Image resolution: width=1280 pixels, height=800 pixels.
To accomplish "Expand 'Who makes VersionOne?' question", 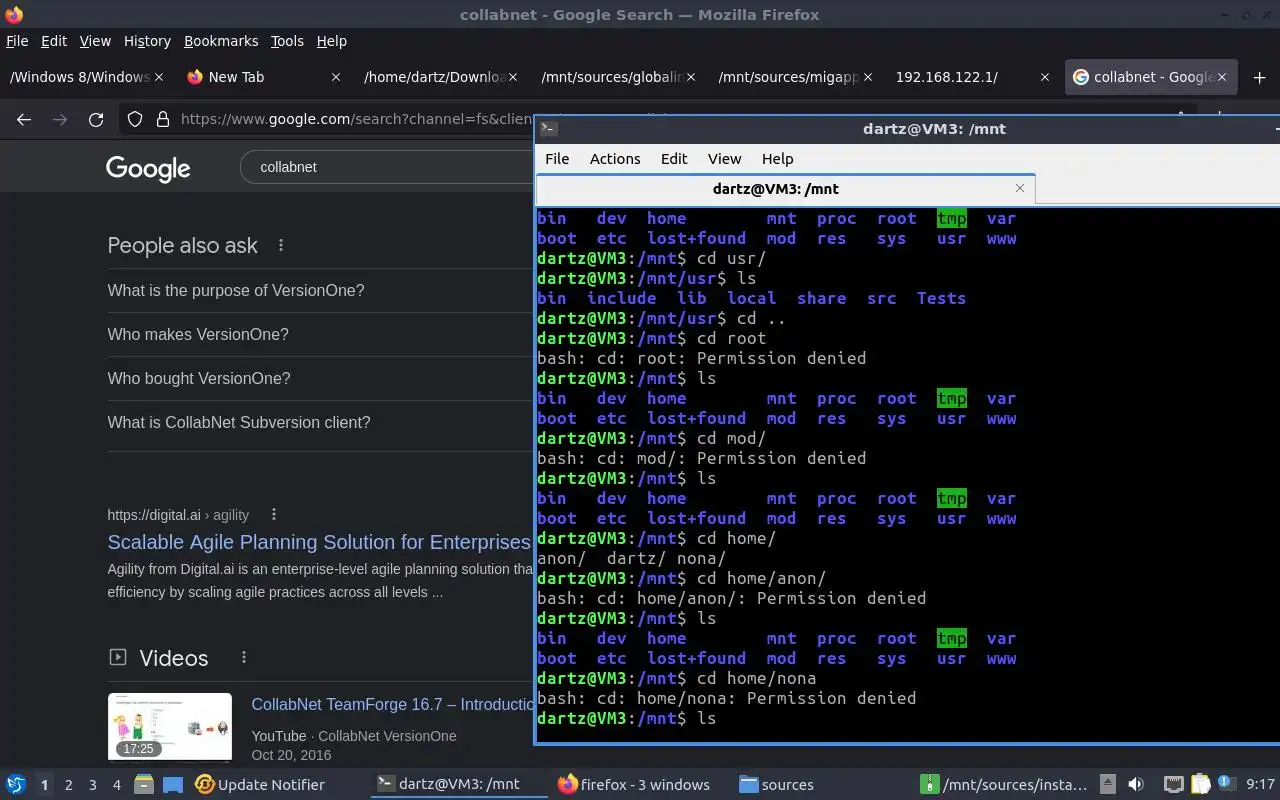I will pyautogui.click(x=198, y=334).
